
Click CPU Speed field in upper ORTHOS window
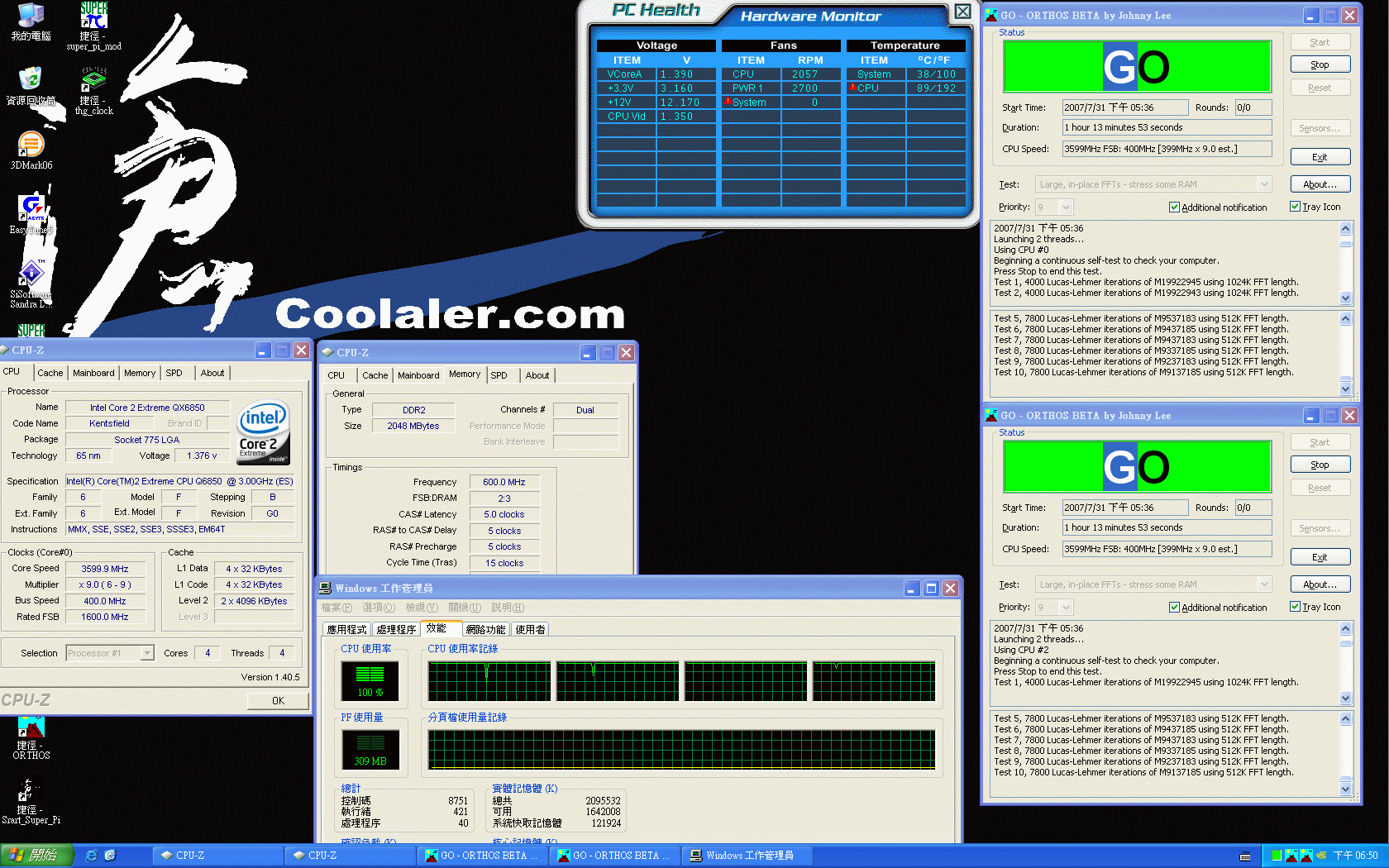[x=1167, y=149]
